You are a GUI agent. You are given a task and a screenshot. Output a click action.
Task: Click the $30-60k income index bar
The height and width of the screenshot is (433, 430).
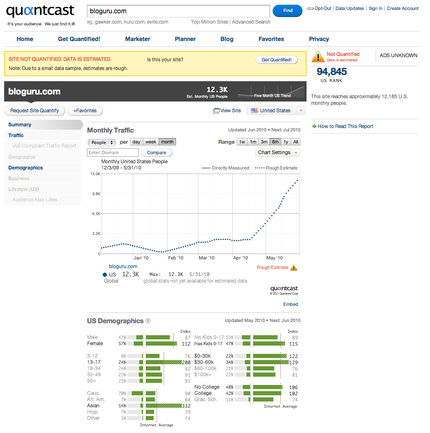(x=271, y=362)
